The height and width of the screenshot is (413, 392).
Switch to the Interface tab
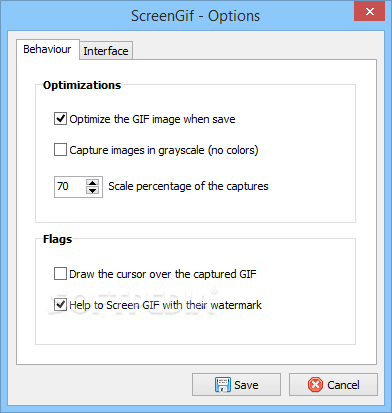[106, 51]
